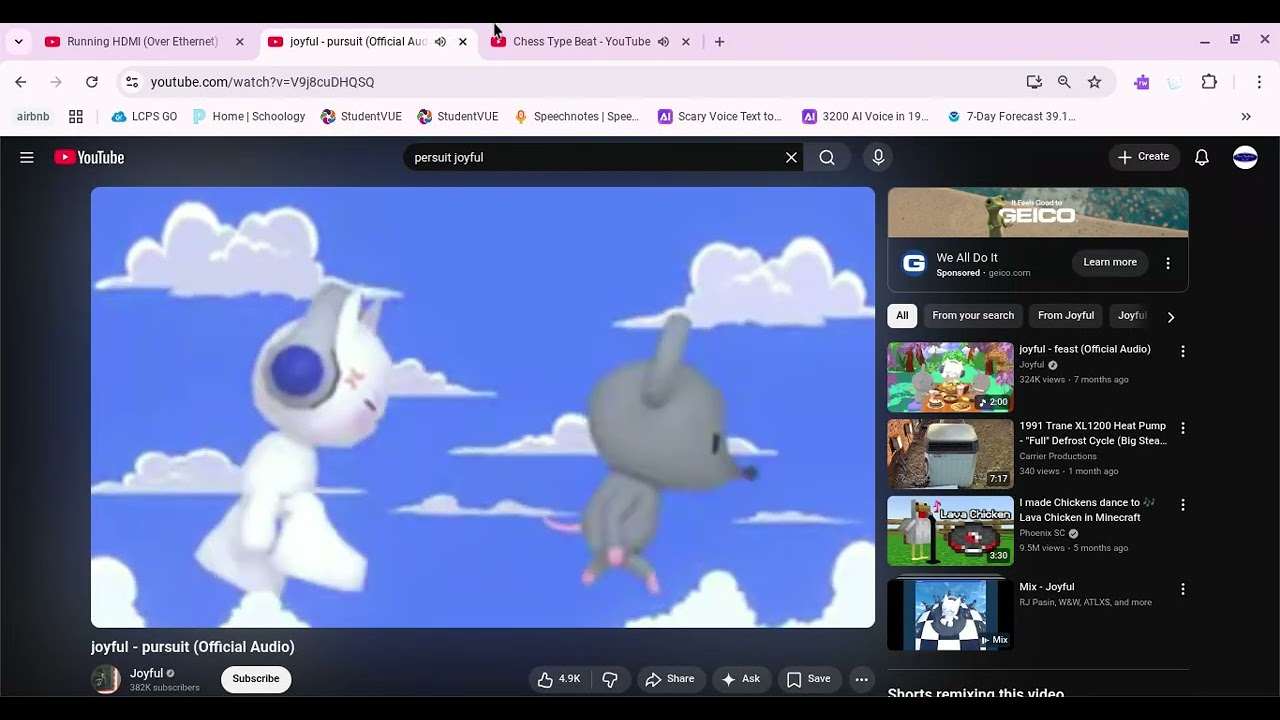Save the video to a playlist
Screen dimensions: 1280x720
[808, 679]
